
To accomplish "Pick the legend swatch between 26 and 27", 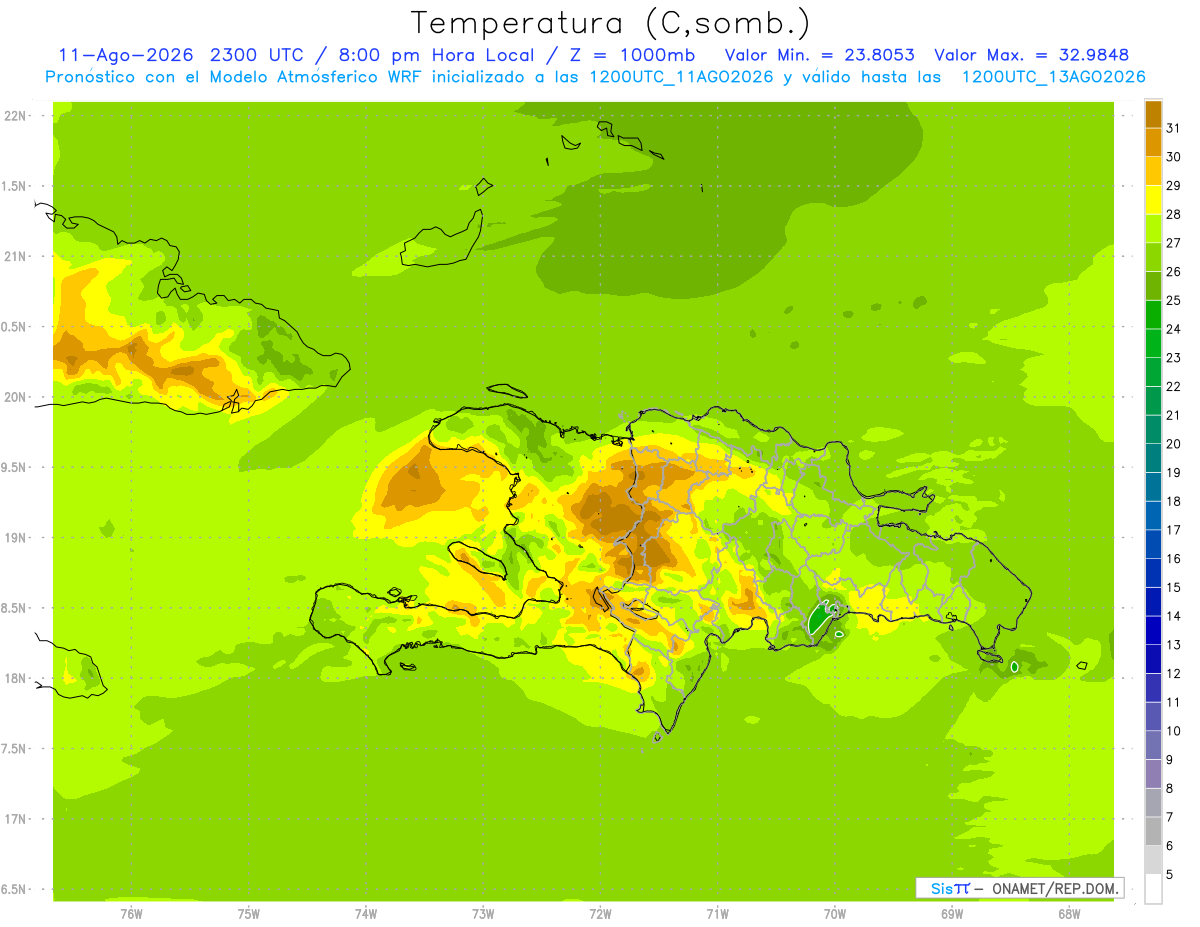I will pyautogui.click(x=1153, y=257).
